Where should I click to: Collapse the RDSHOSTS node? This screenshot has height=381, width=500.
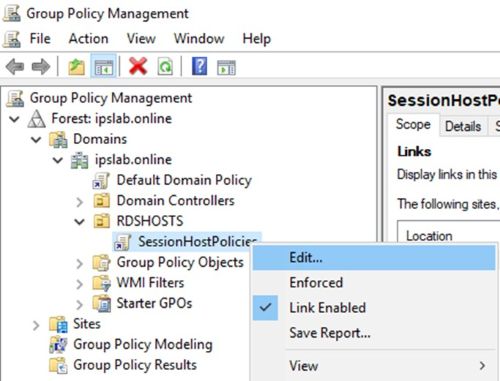(x=79, y=222)
